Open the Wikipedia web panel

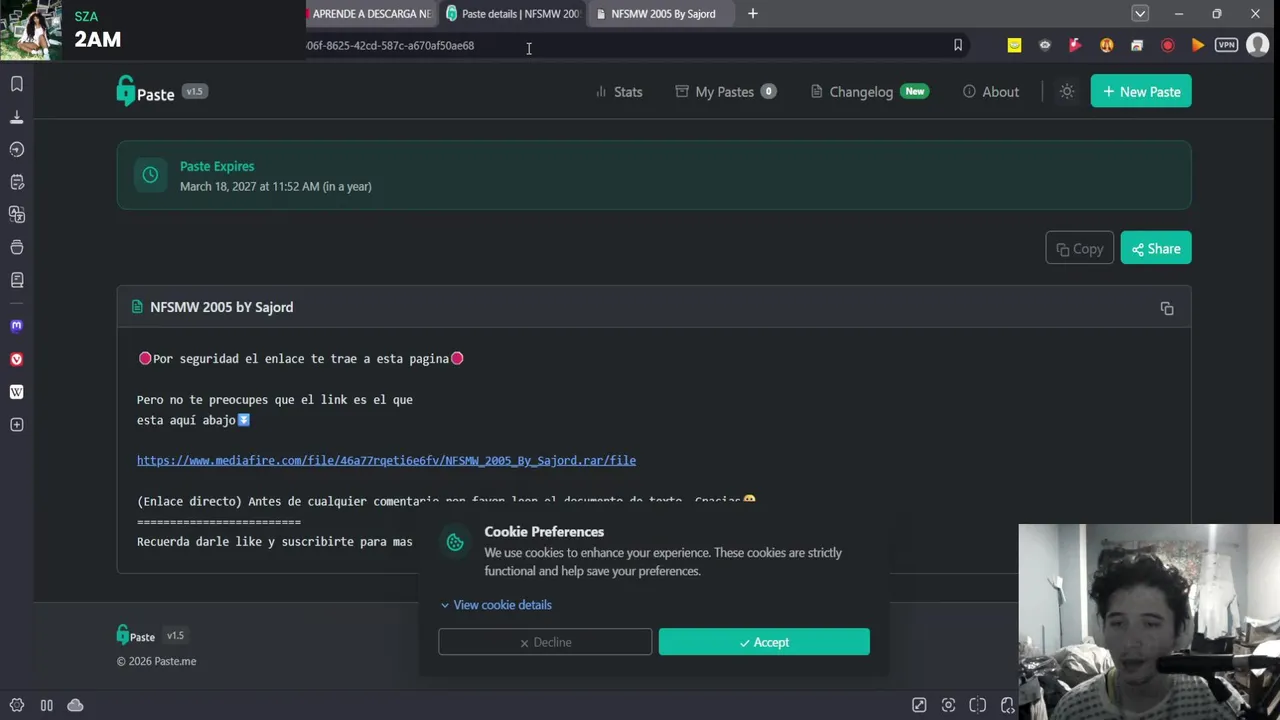pyautogui.click(x=16, y=392)
